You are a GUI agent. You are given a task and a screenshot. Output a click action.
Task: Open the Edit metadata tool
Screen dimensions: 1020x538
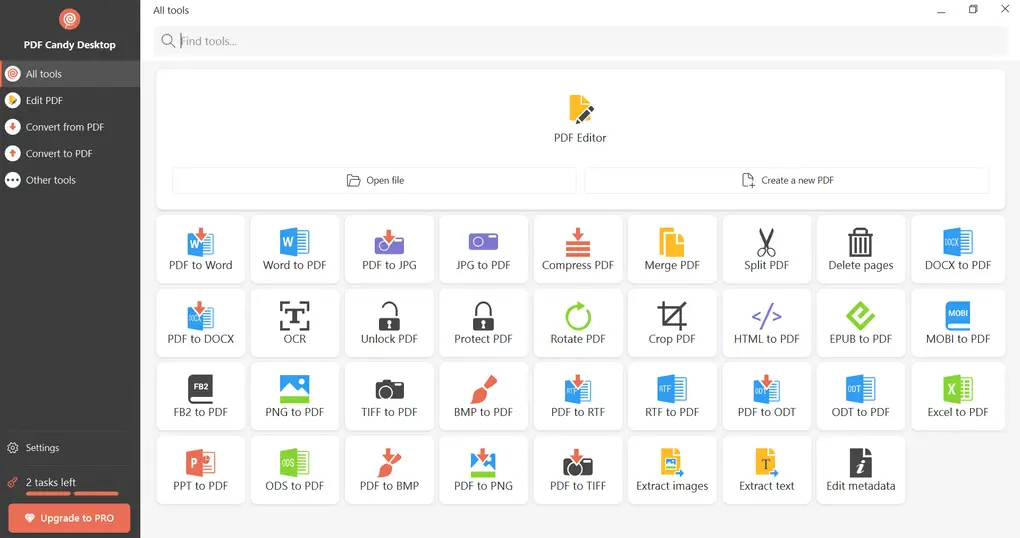[861, 470]
